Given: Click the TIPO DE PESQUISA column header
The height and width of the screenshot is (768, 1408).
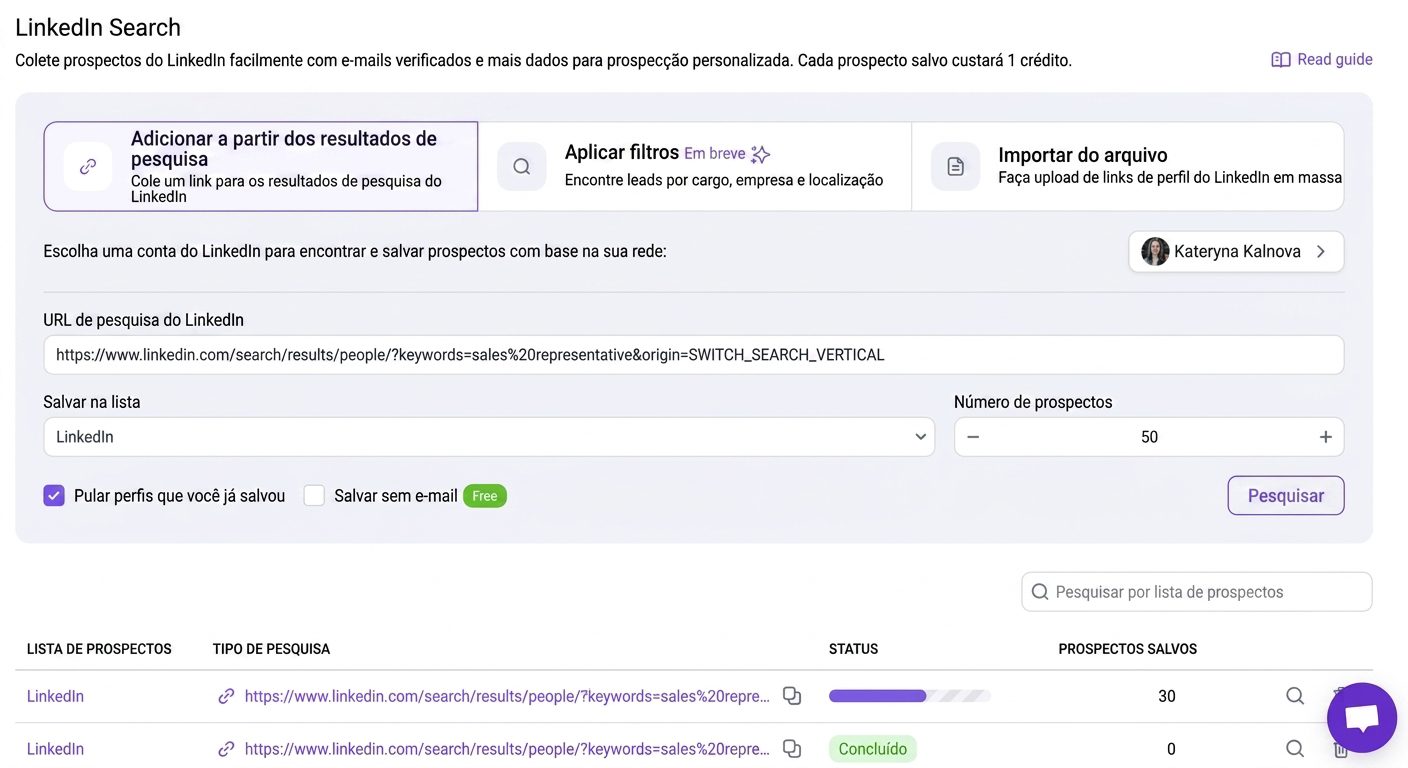Looking at the screenshot, I should point(271,649).
